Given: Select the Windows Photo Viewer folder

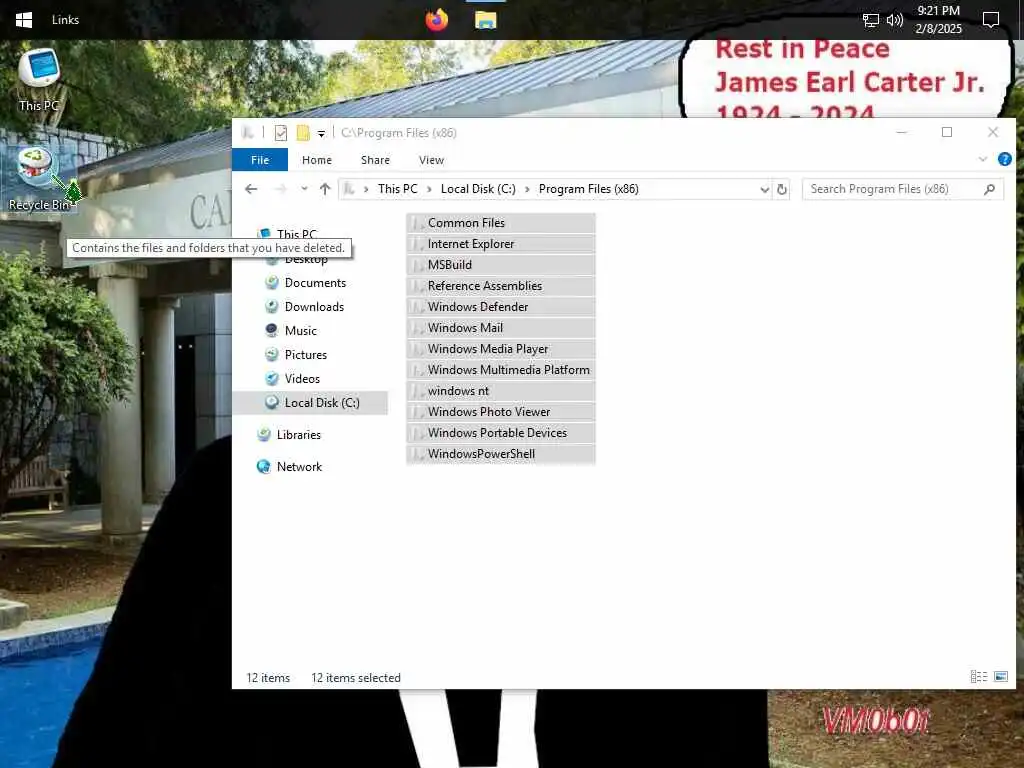Looking at the screenshot, I should (x=501, y=412).
